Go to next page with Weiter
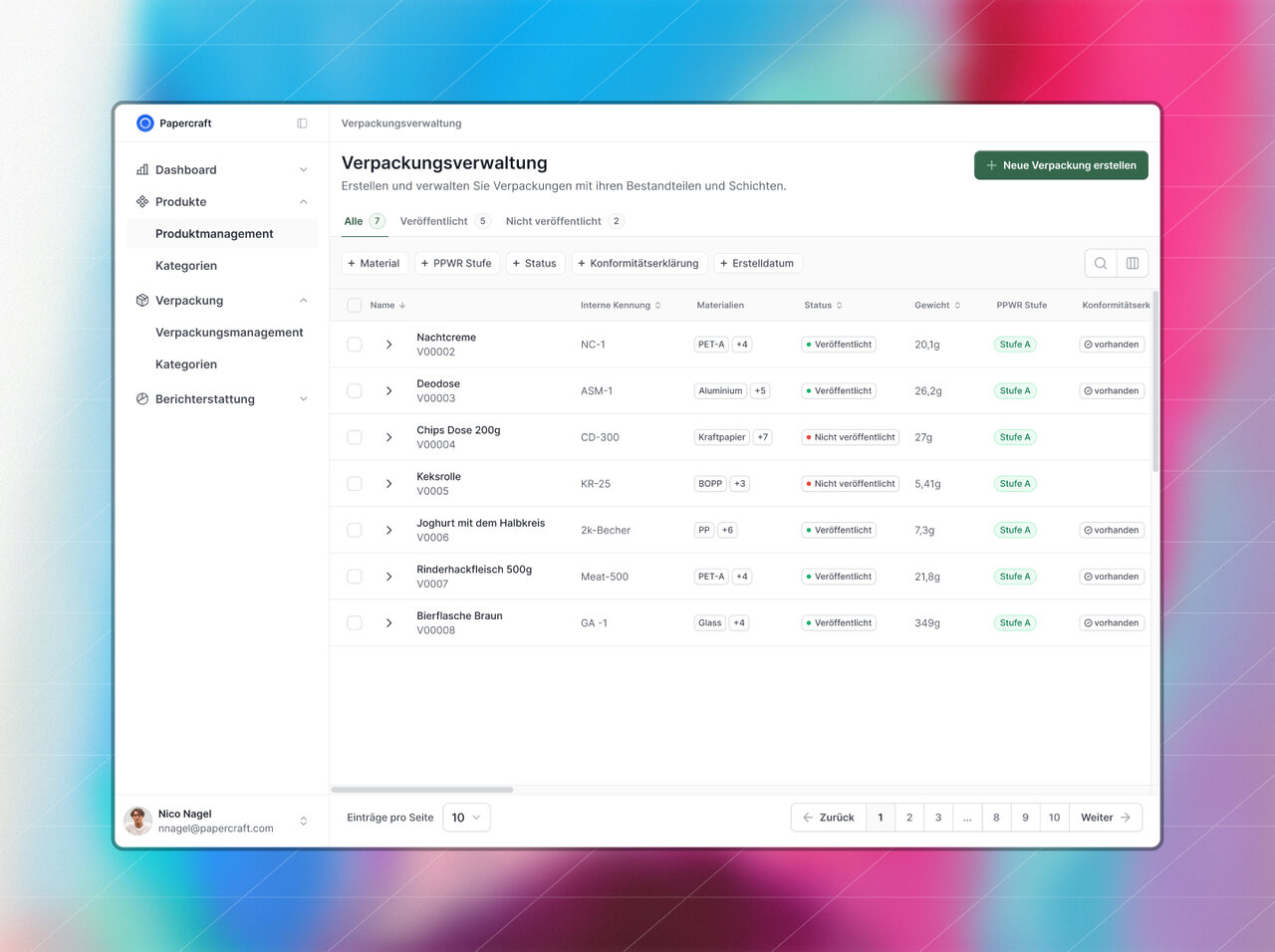The height and width of the screenshot is (952, 1275). coord(1105,818)
